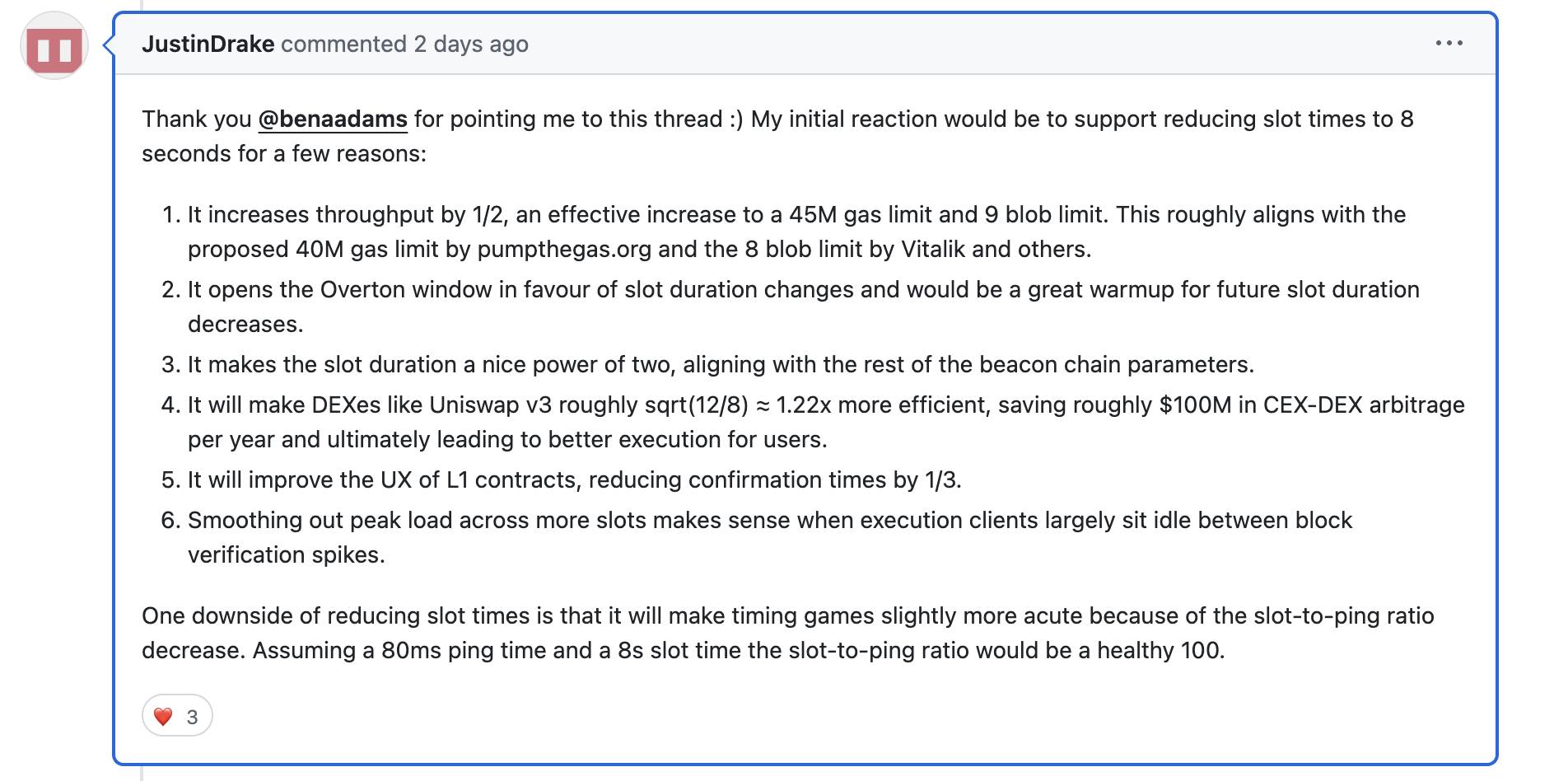Click the word 'commented' in comment header
The image size is (1568, 781).
343,44
